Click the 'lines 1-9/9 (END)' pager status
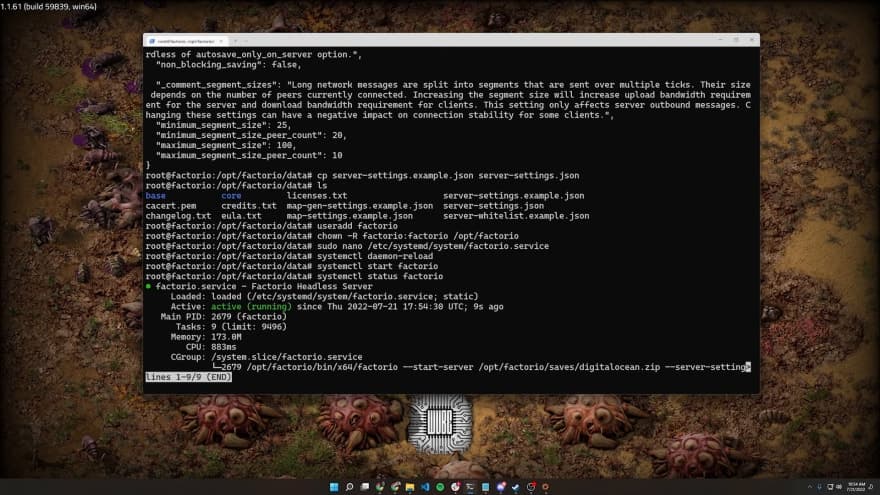This screenshot has height=495, width=880. [x=189, y=377]
